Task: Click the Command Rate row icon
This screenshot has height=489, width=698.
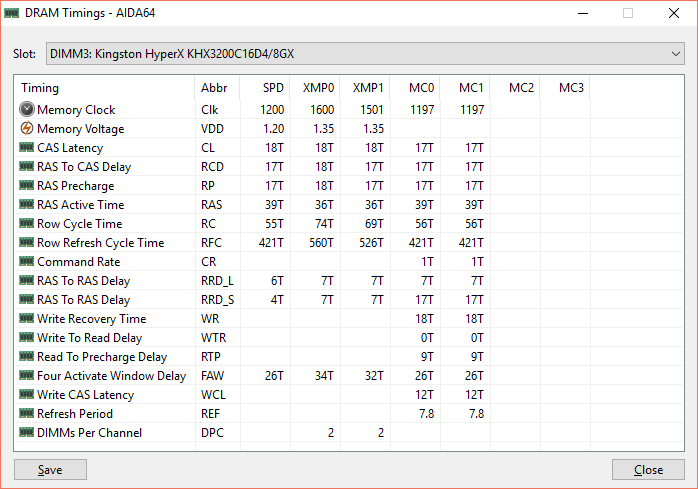Action: coord(27,262)
